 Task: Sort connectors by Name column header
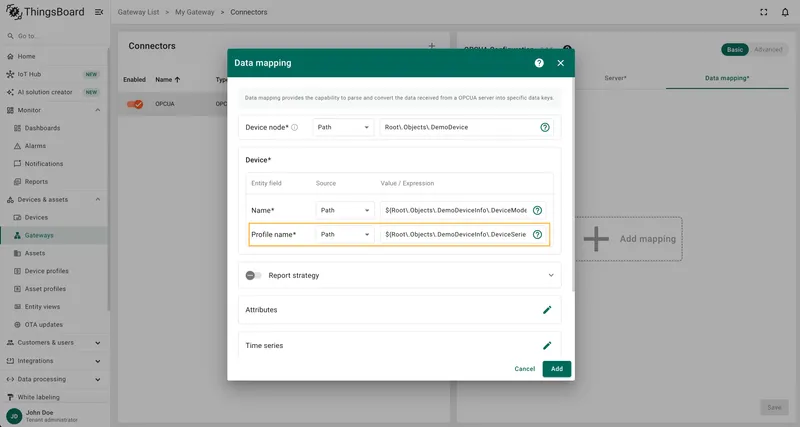point(168,80)
